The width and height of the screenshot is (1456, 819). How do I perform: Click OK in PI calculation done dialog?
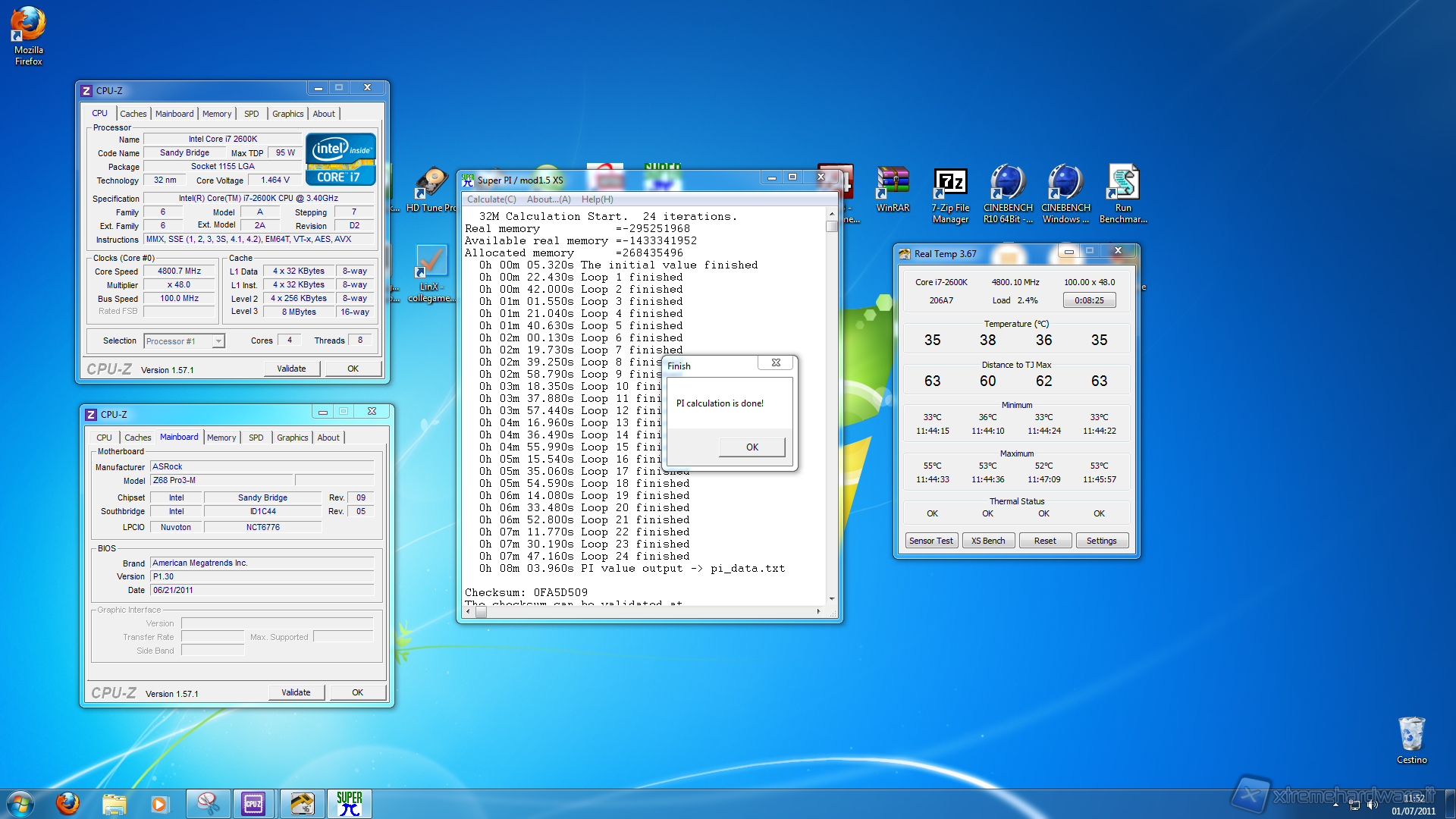[x=752, y=447]
